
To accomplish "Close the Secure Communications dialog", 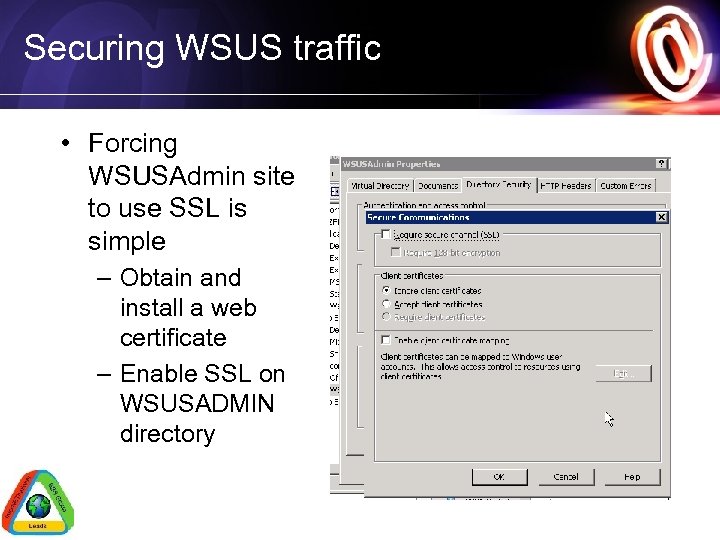I will (661, 217).
